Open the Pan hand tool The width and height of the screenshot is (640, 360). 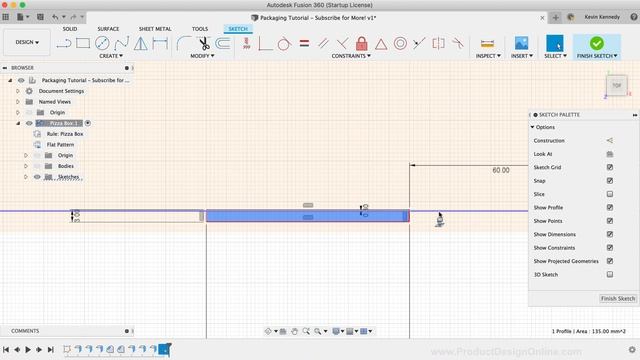[294, 331]
